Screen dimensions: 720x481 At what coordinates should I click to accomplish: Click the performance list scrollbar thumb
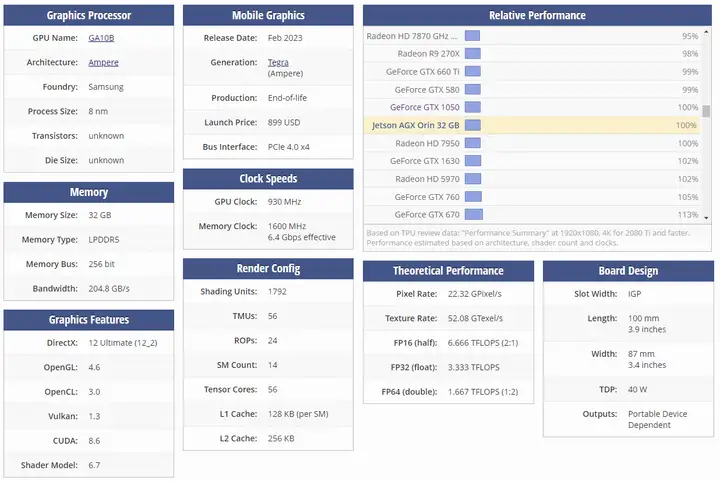pyautogui.click(x=706, y=111)
